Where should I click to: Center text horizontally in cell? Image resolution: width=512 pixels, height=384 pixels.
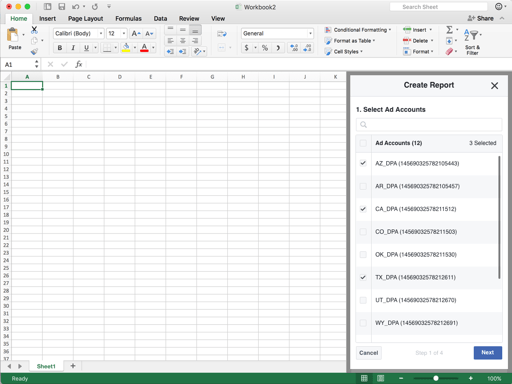(x=183, y=41)
